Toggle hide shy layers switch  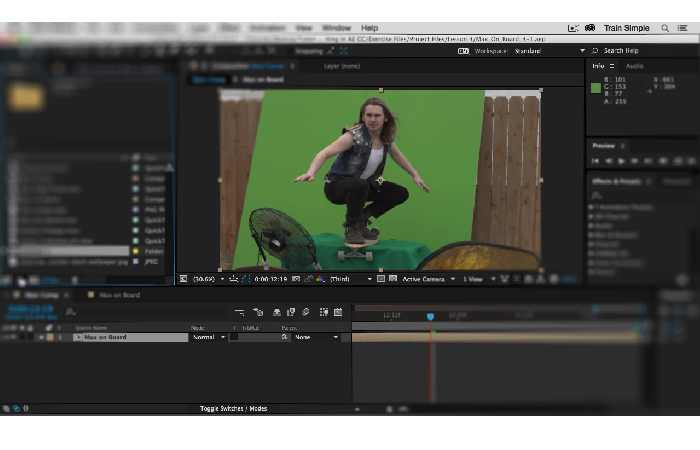[x=277, y=312]
